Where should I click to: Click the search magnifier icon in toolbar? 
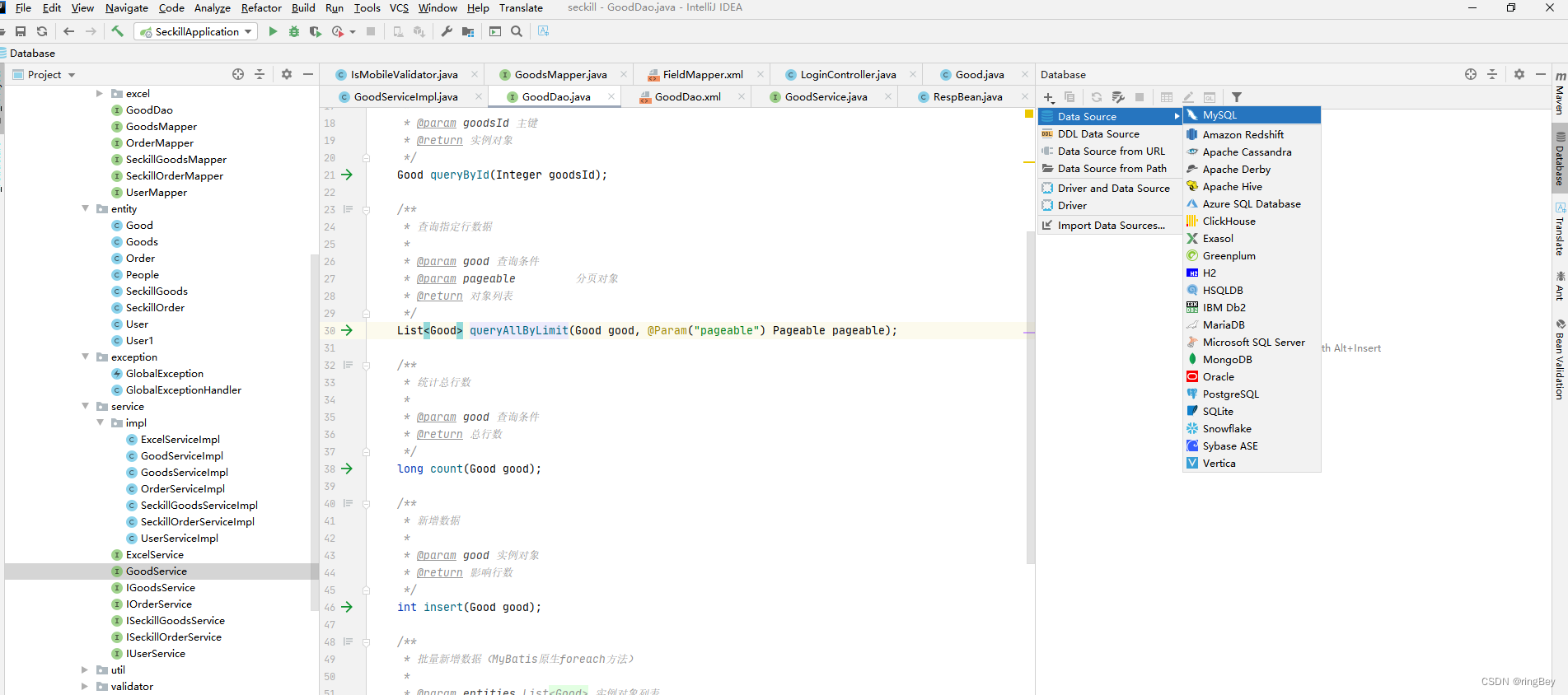(x=517, y=31)
